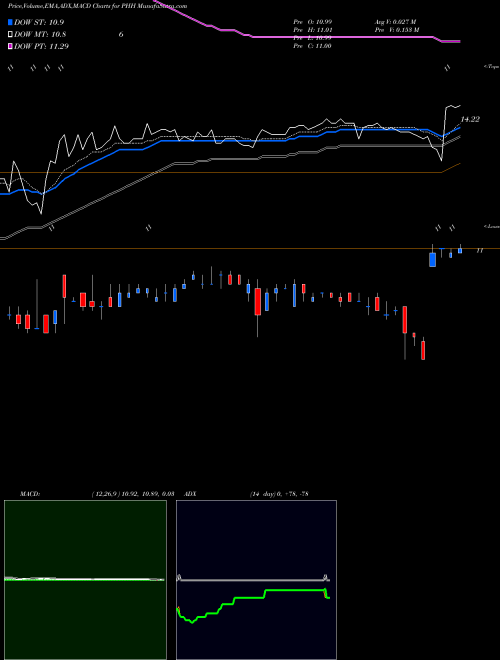Screen dimensions: 500x660
Task: Open the ADX indicator chart panel
Action: click(x=256, y=580)
